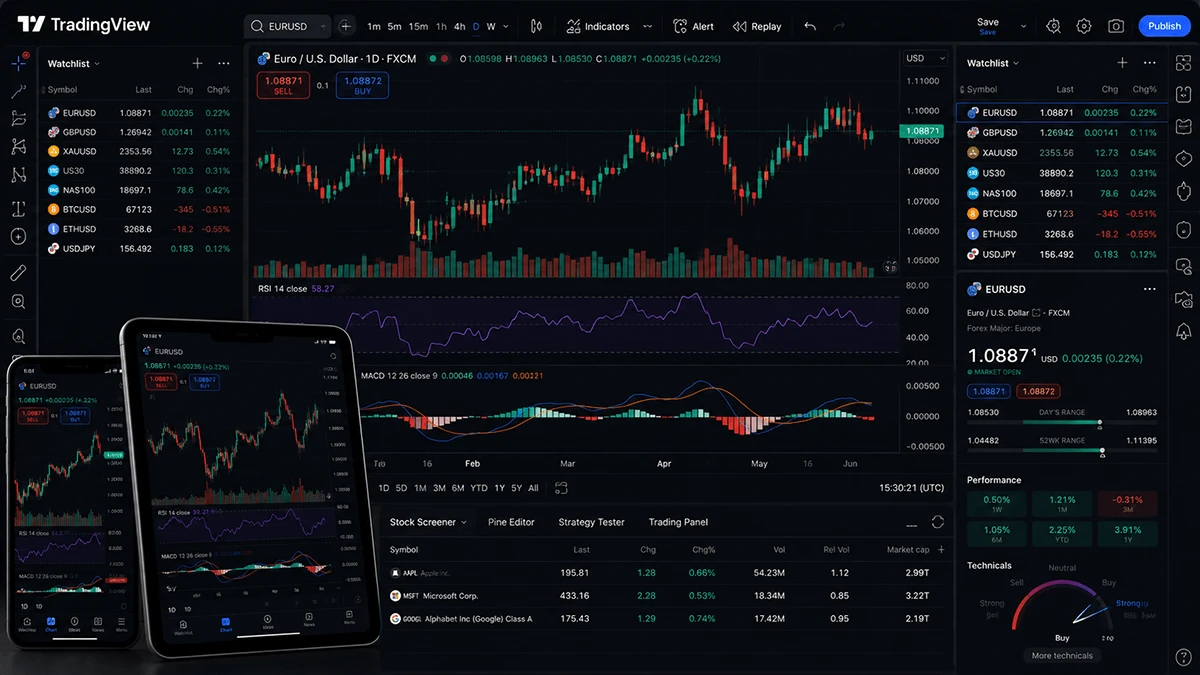Take a chart snapshot with camera icon
The image size is (1200, 675).
(1116, 26)
